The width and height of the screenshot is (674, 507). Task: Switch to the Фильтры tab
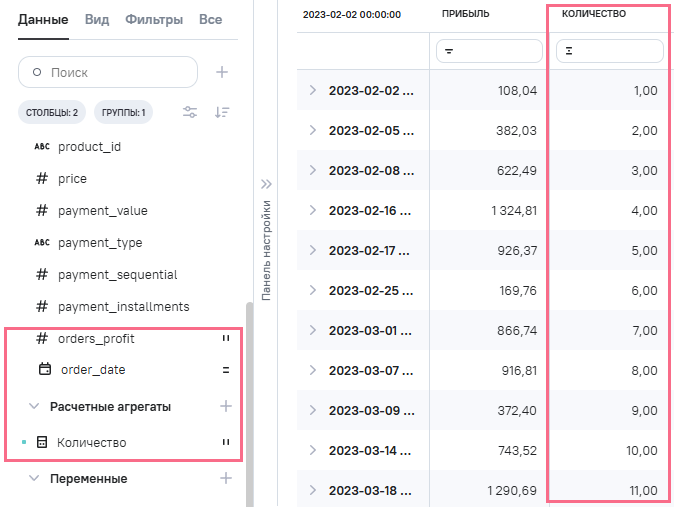click(x=154, y=19)
